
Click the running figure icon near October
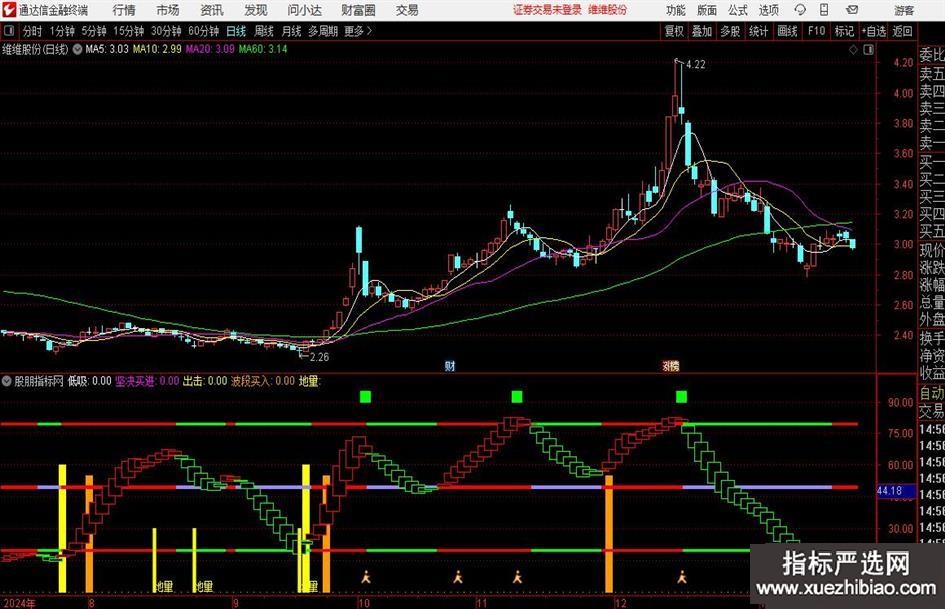366,578
